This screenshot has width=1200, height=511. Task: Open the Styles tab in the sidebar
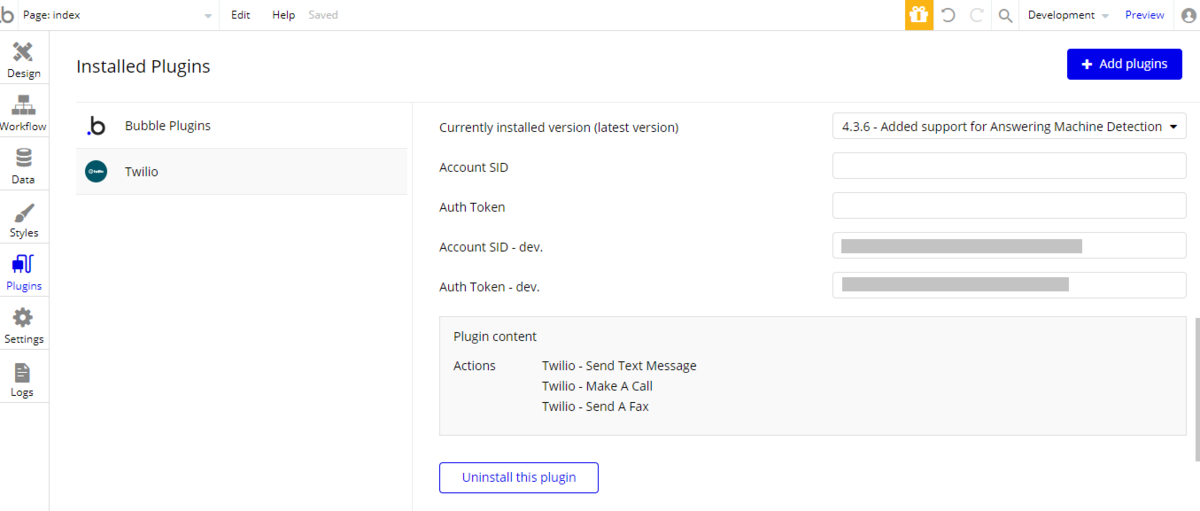pos(23,220)
